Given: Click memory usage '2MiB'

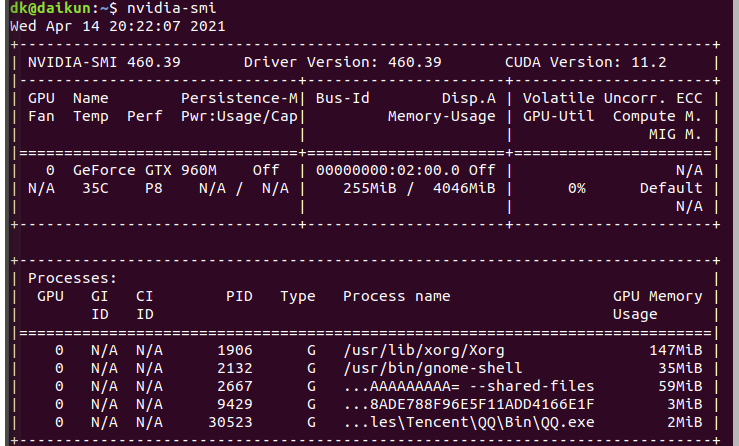Looking at the screenshot, I should [685, 422].
